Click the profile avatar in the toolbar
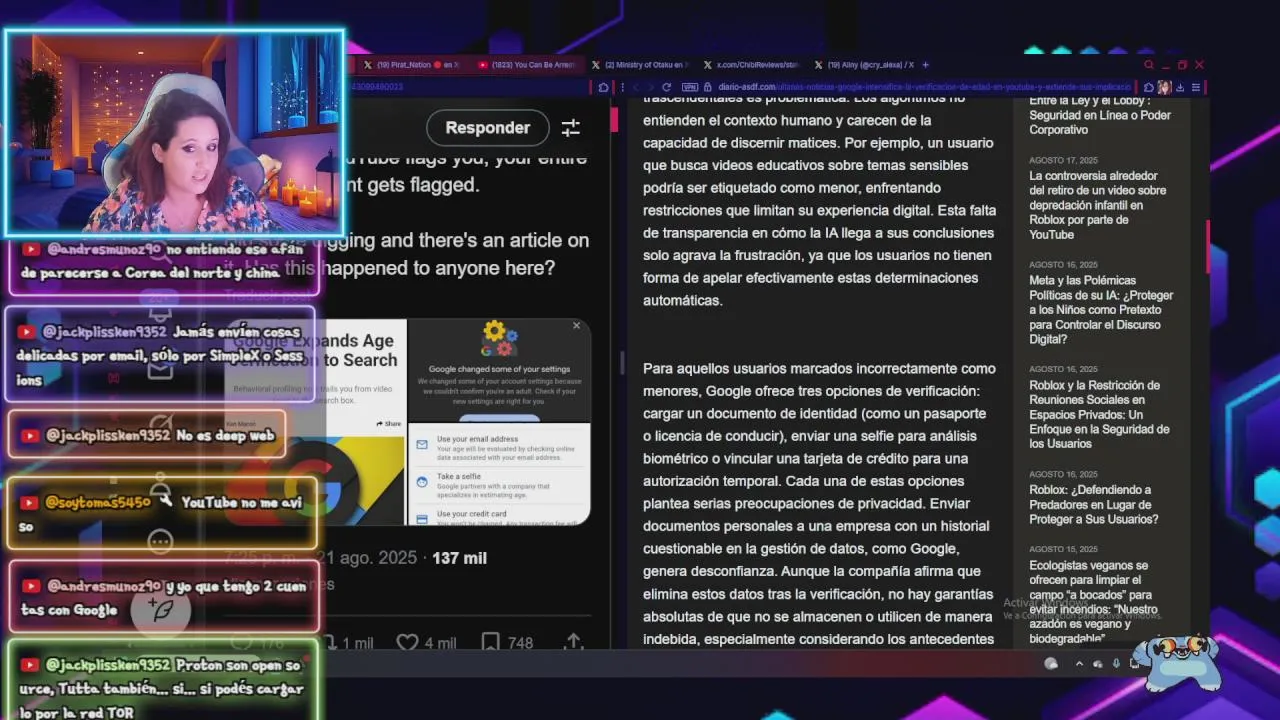 point(1164,87)
